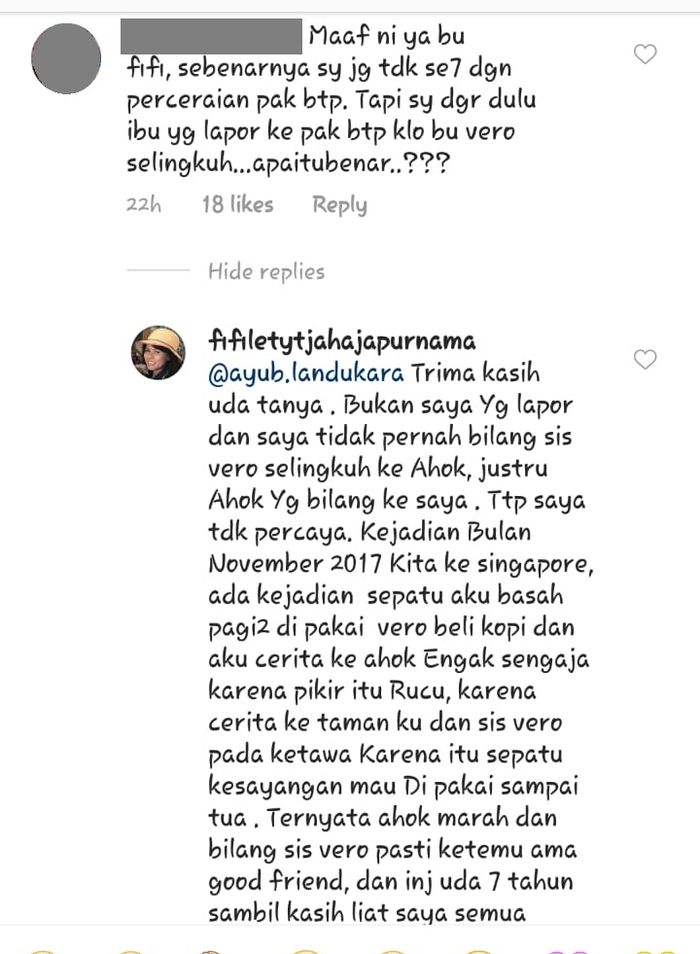Like the top comment with the heart icon
This screenshot has width=700, height=954.
(x=645, y=54)
